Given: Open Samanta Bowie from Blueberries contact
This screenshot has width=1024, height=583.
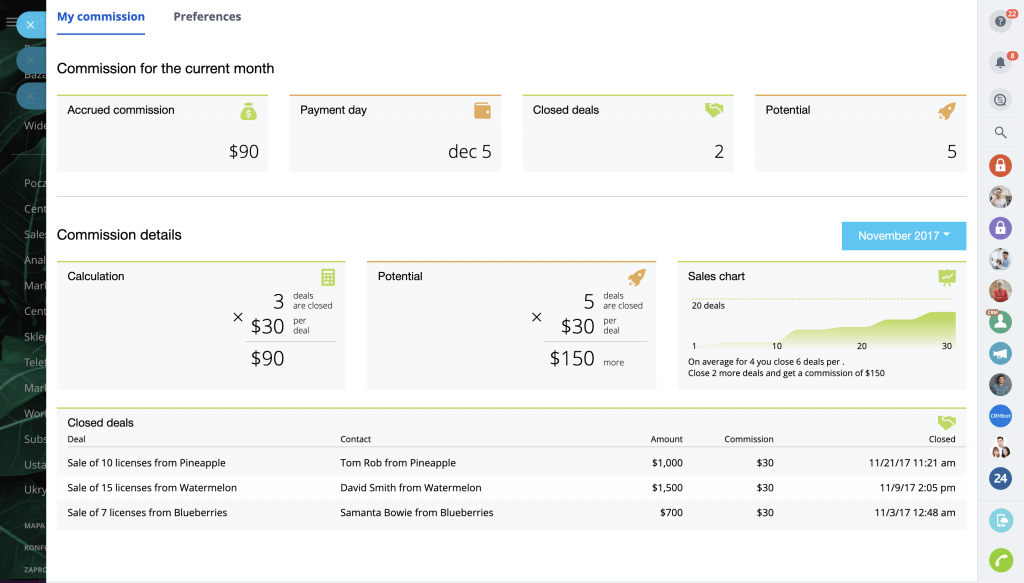Looking at the screenshot, I should (x=416, y=513).
